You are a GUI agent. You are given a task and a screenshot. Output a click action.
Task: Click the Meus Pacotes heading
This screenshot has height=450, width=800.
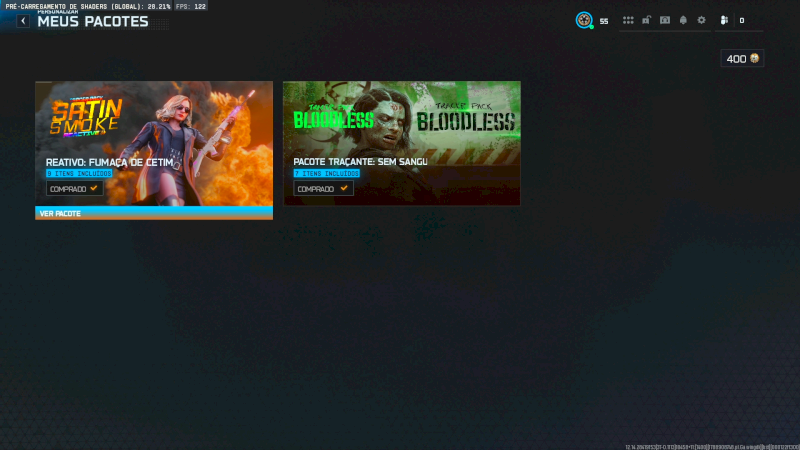point(93,21)
